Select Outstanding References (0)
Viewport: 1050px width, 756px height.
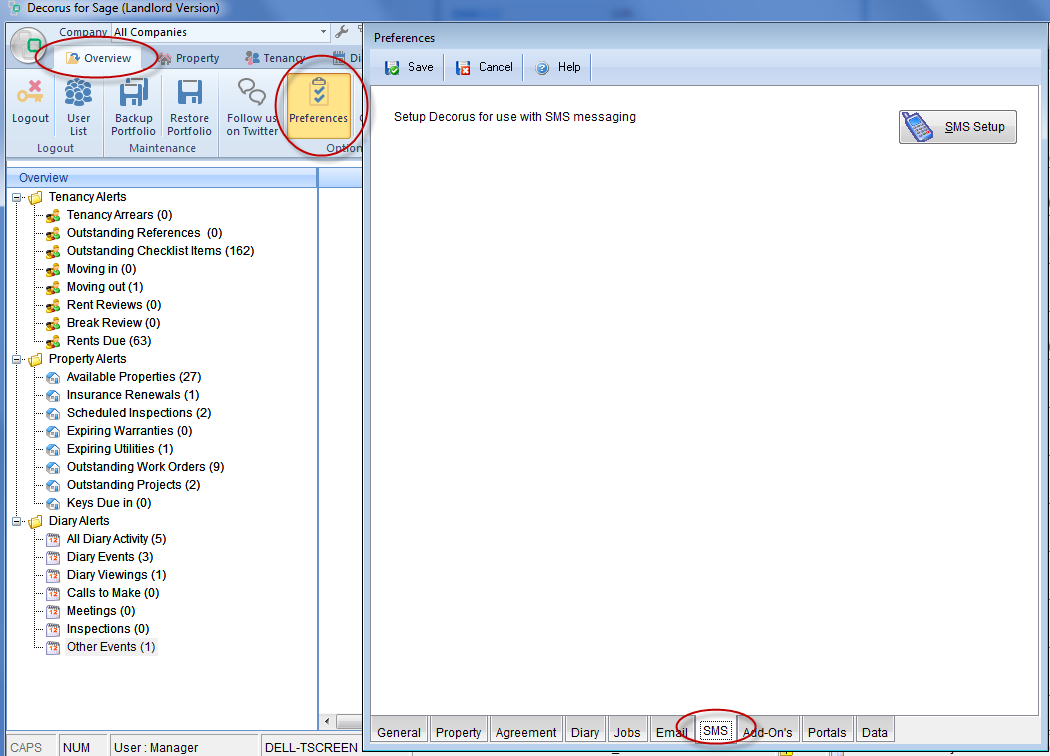tap(145, 233)
